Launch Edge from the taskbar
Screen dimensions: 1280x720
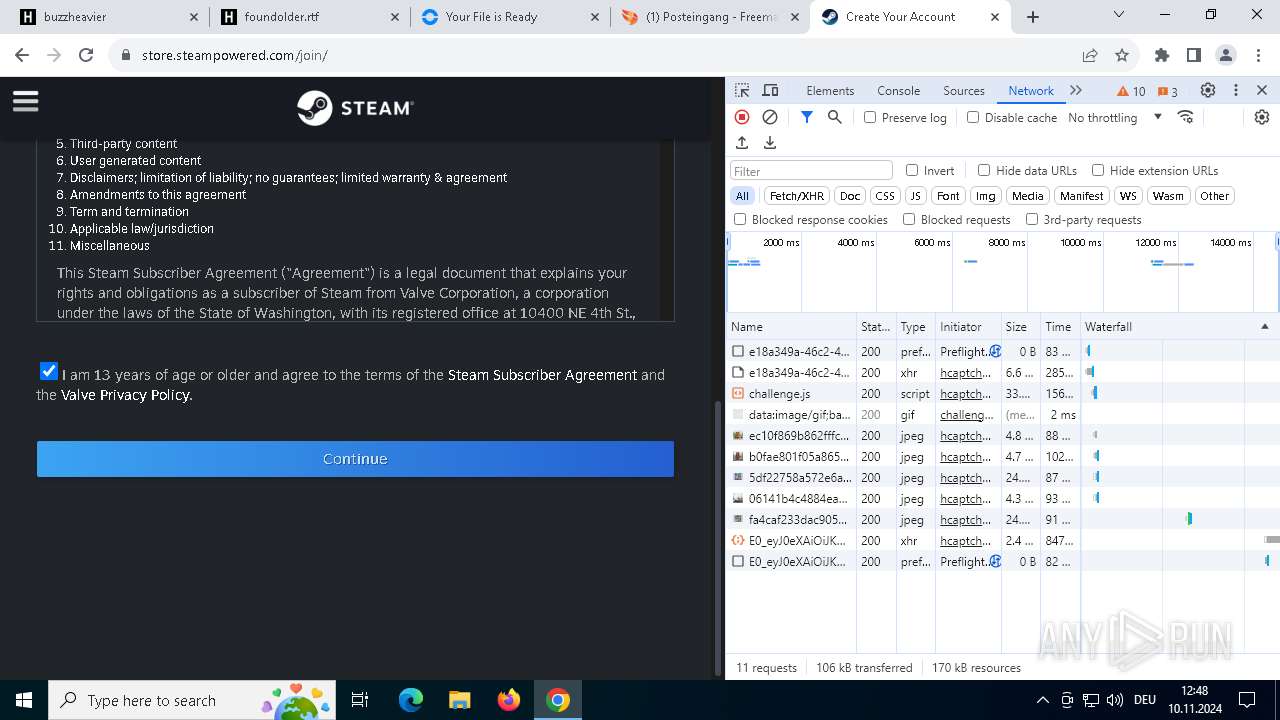pos(411,700)
